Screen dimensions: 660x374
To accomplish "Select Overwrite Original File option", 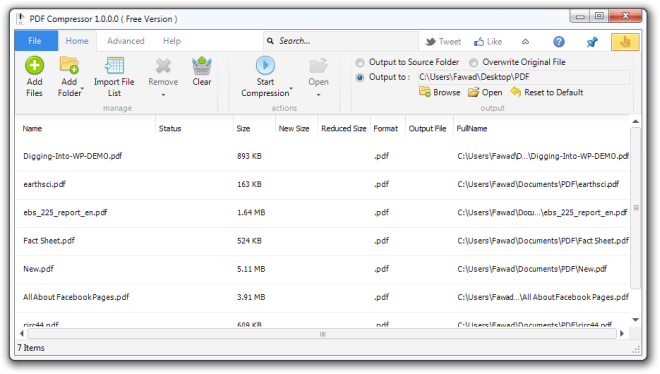I will 474,63.
